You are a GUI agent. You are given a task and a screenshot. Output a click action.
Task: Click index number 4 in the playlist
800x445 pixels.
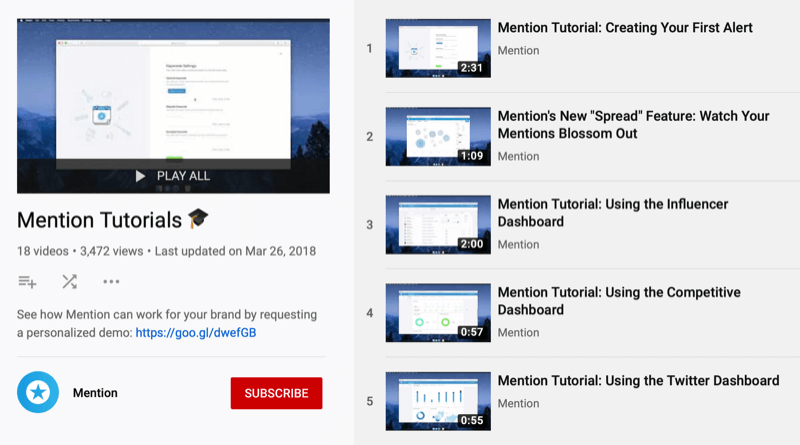click(369, 313)
